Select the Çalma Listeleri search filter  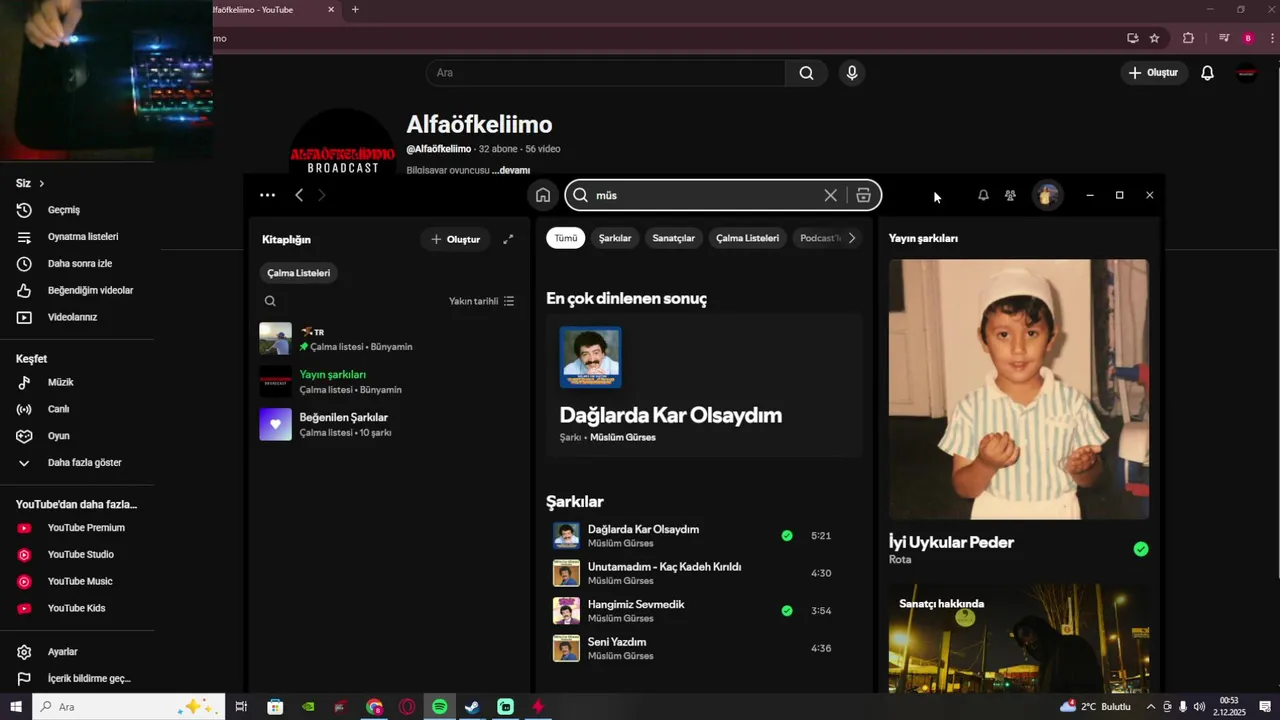point(747,238)
